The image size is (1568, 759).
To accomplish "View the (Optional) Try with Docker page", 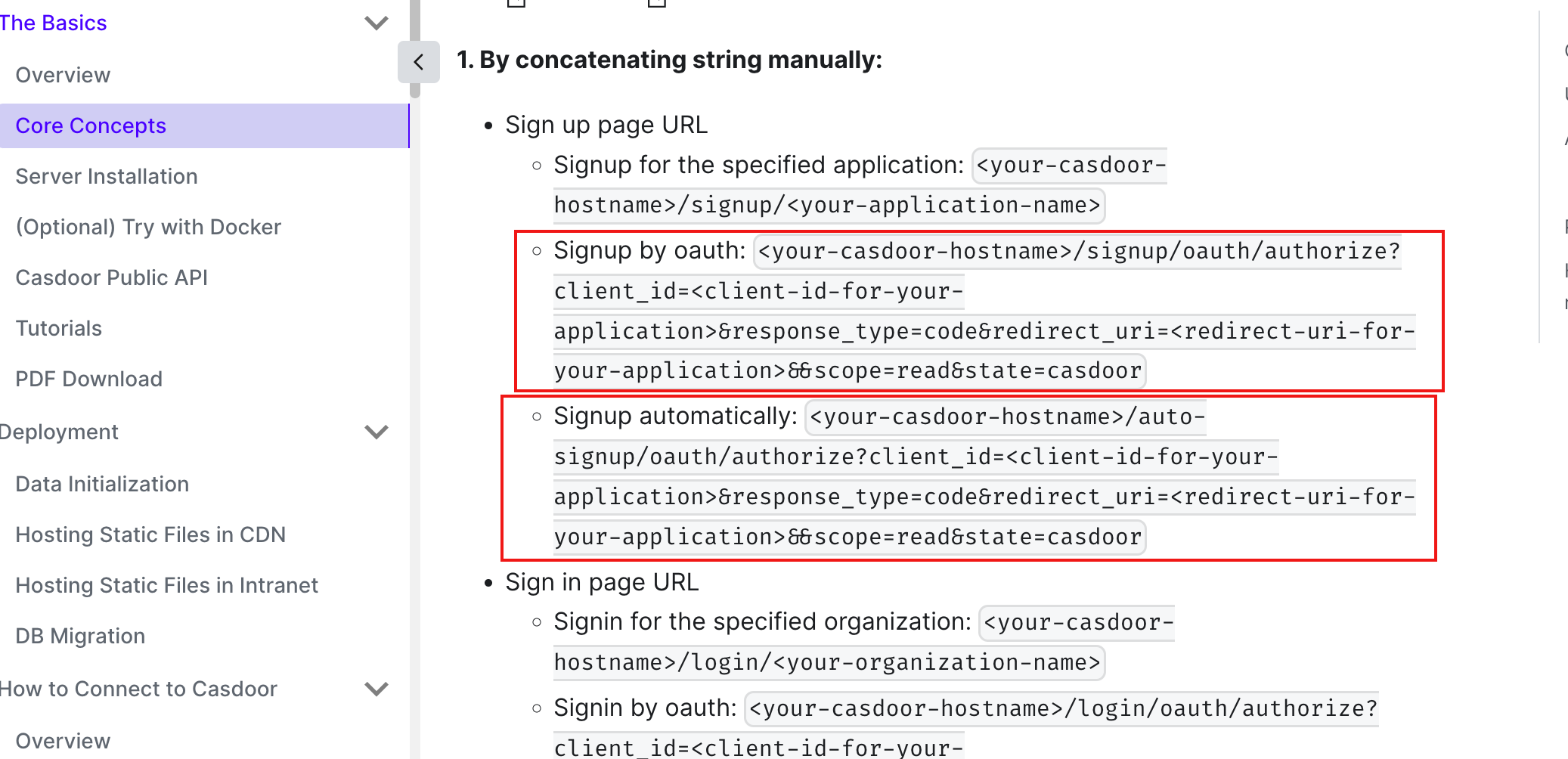I will point(147,227).
